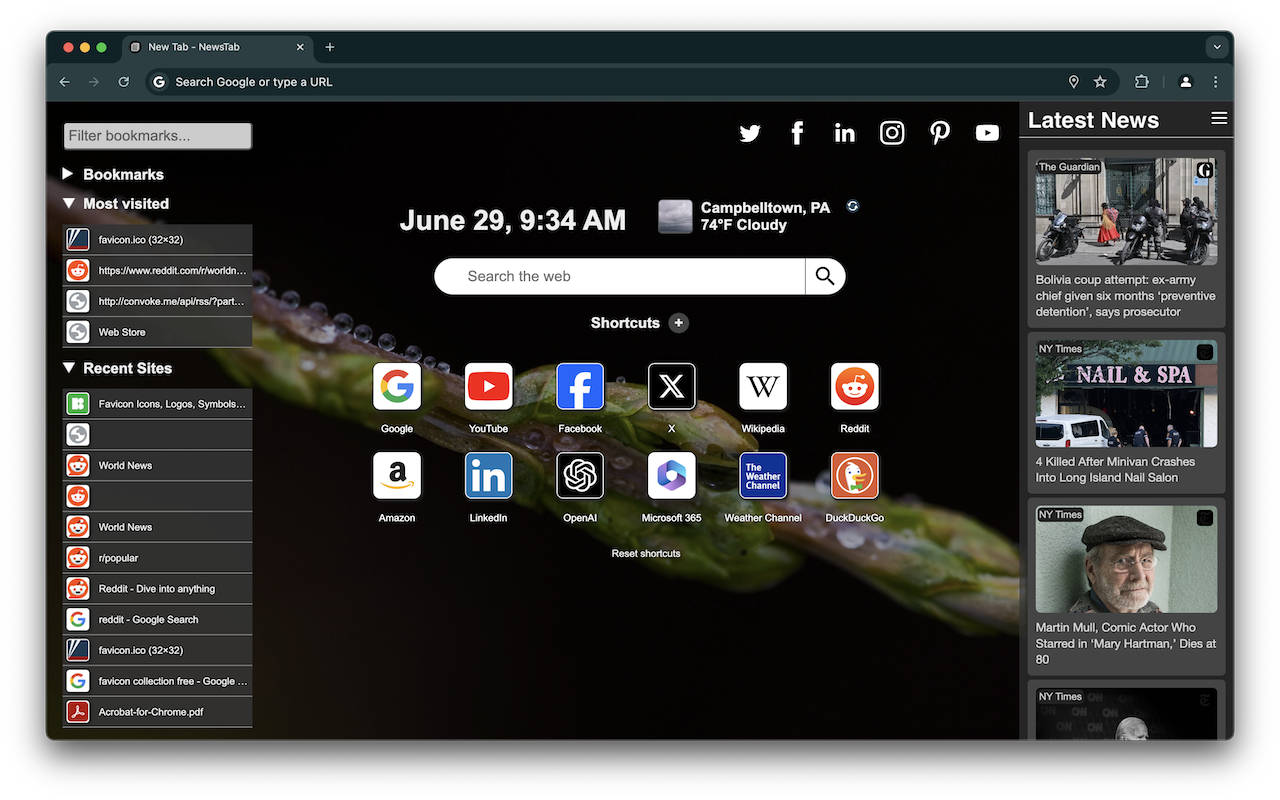Click the Latest News heading
Screen dimensions: 1280x800
click(x=1093, y=120)
